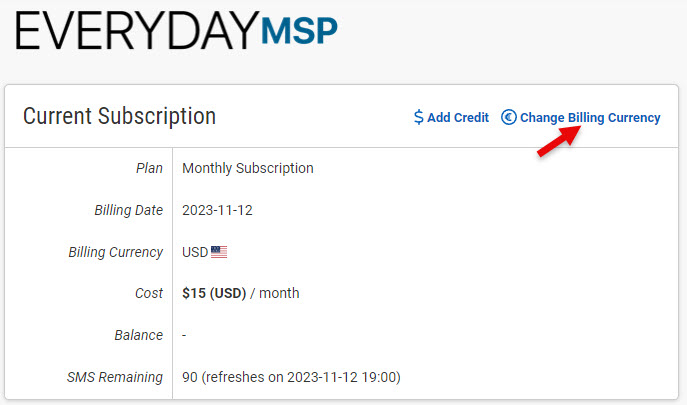Click the Current Subscription heading

click(119, 116)
